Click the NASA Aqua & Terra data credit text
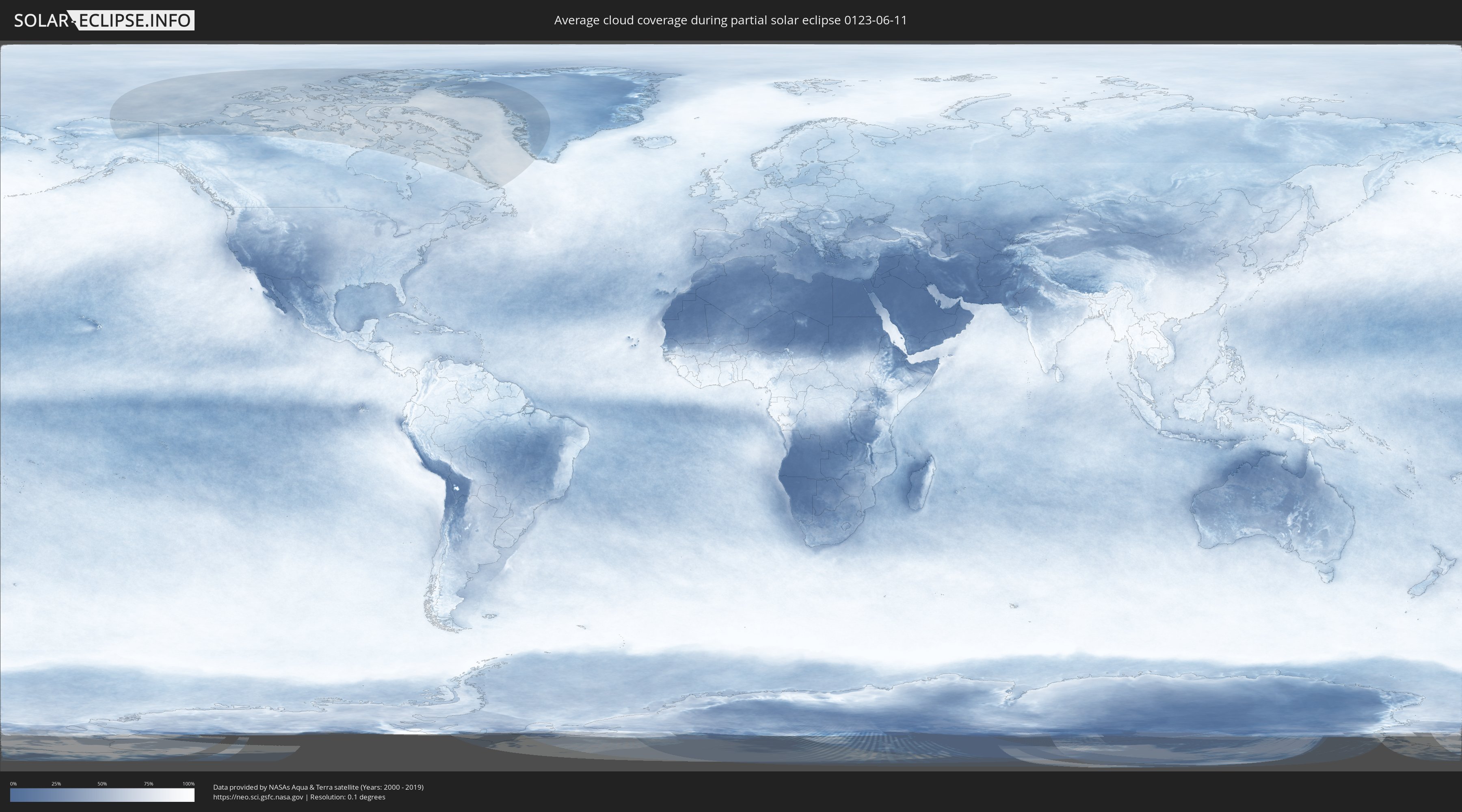The height and width of the screenshot is (812, 1462). click(318, 787)
